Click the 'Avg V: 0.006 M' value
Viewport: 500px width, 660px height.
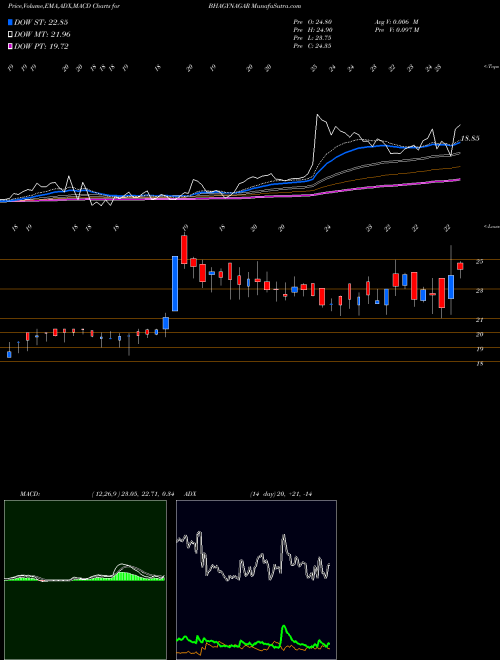pos(396,22)
